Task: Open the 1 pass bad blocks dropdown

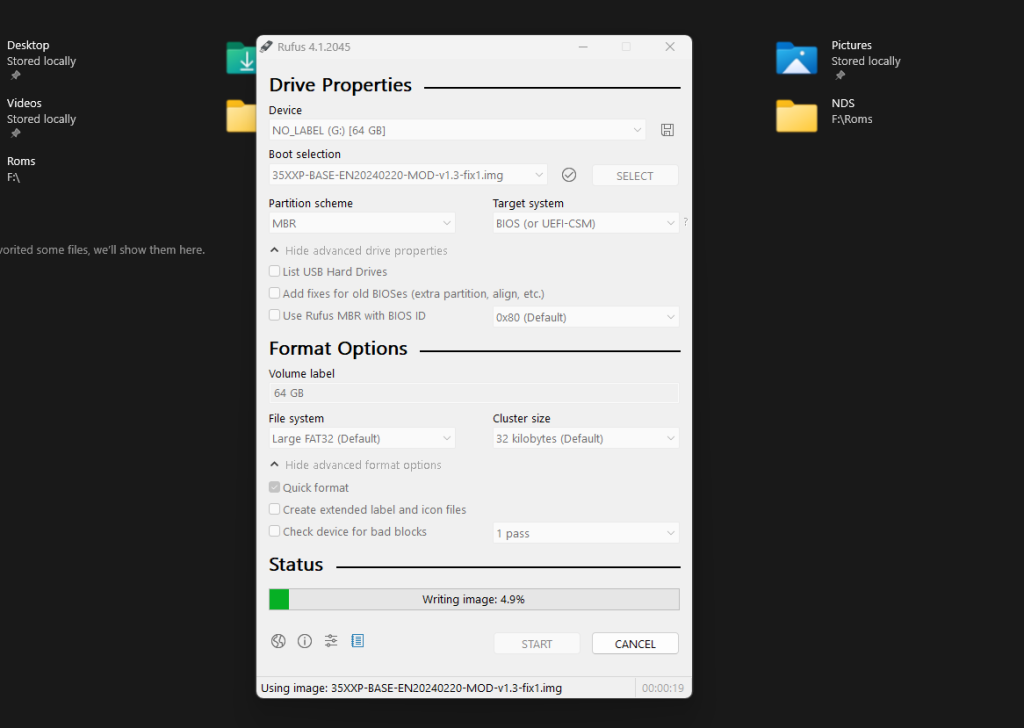Action: pos(586,533)
